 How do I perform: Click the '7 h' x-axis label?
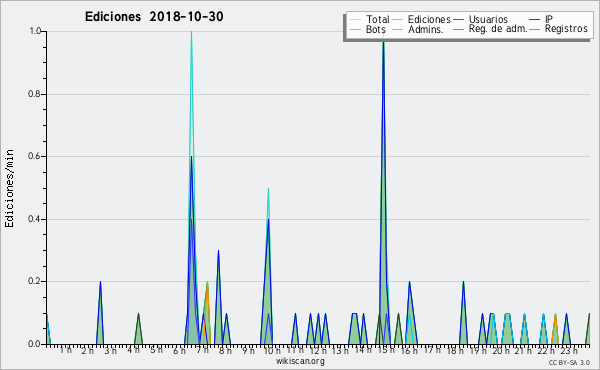(202, 350)
